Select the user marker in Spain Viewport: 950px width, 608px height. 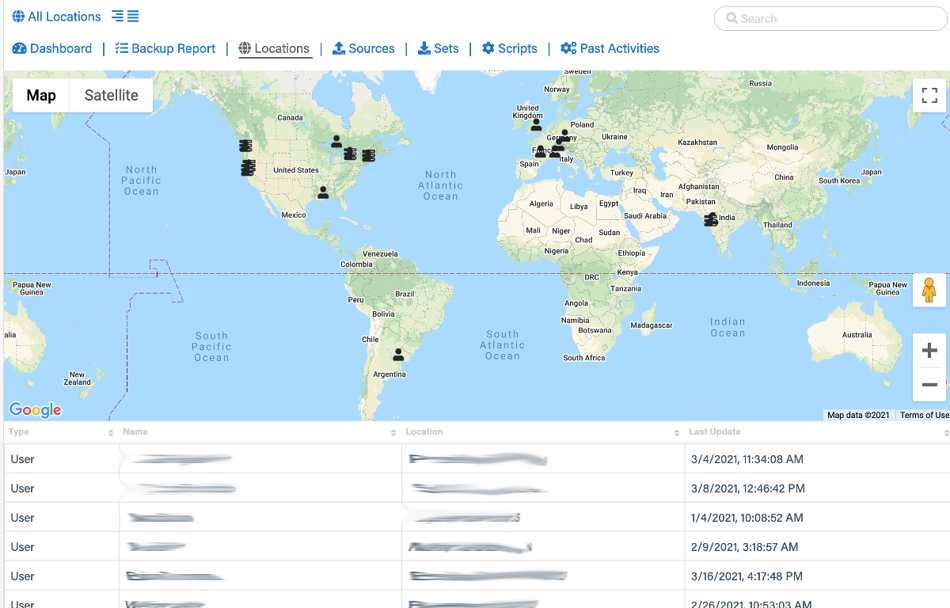click(x=540, y=151)
